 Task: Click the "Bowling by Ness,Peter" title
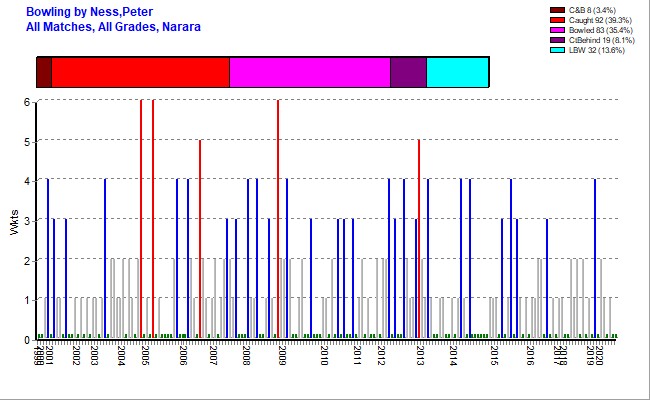pos(89,11)
